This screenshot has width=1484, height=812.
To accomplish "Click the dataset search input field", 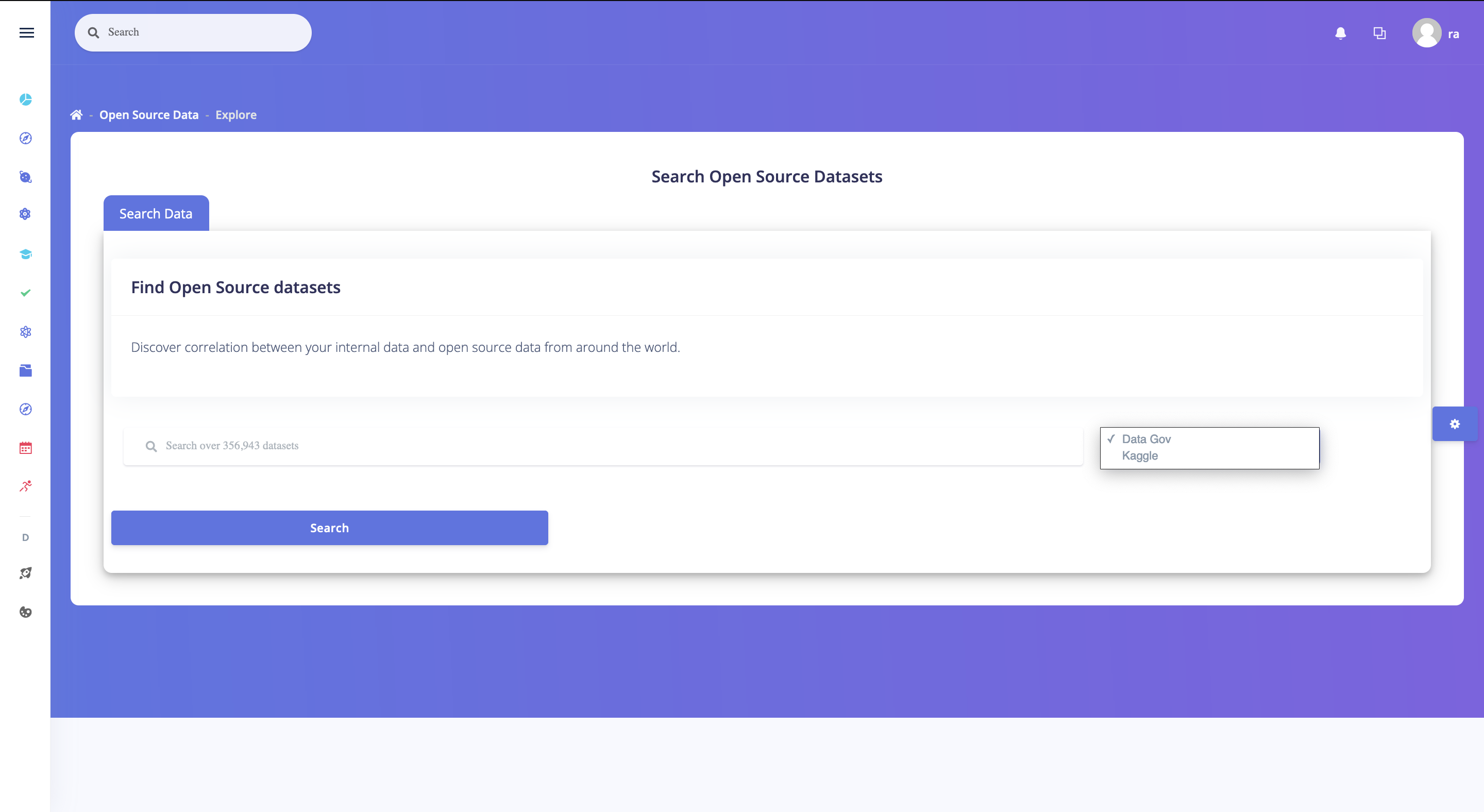I will pos(601,445).
